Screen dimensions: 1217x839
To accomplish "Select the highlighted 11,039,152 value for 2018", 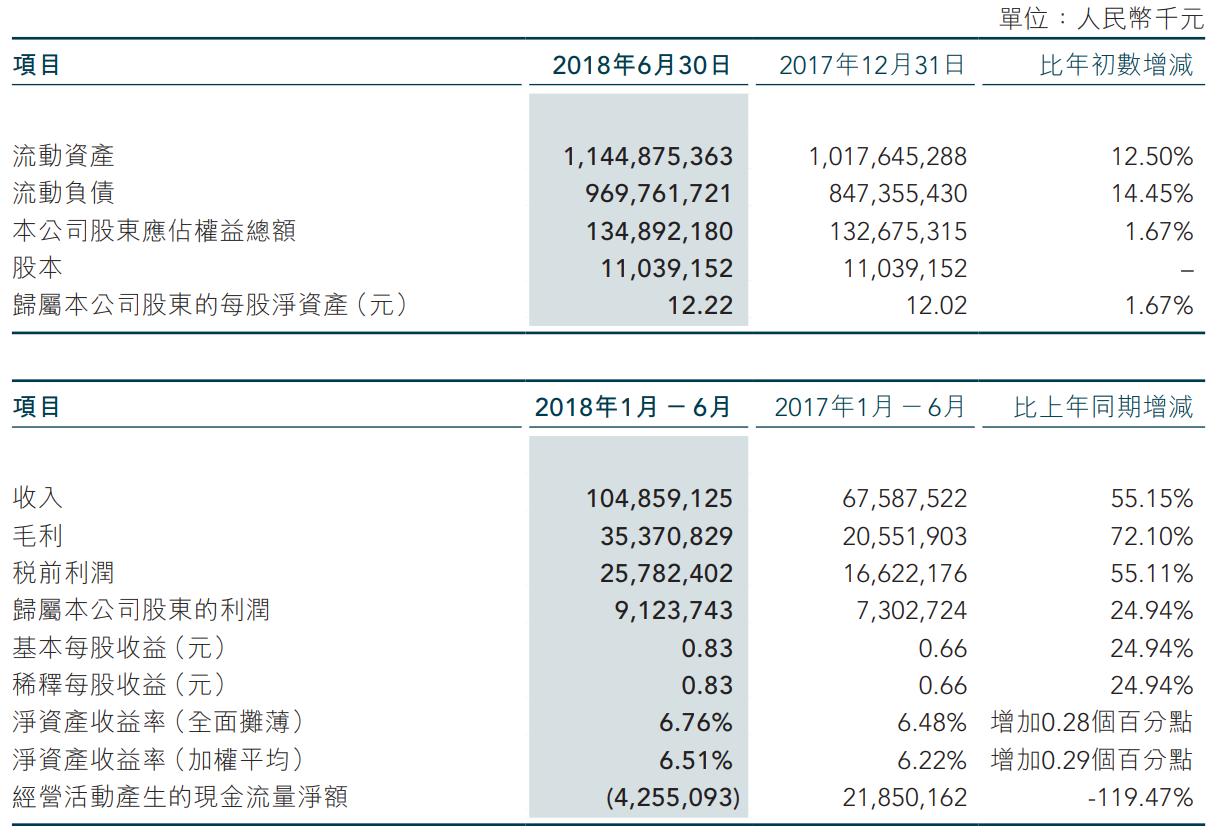I will (x=667, y=269).
